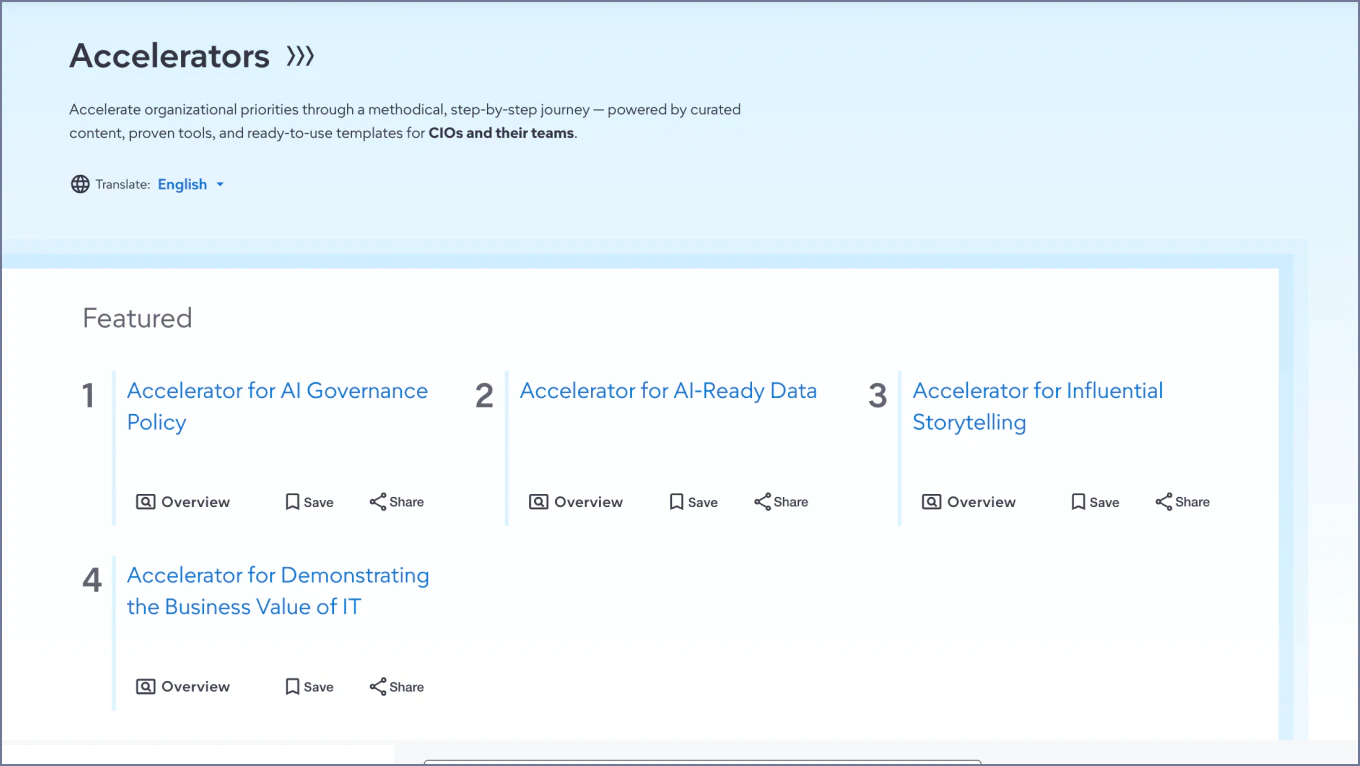The image size is (1360, 766).
Task: Click Share icon for AI-Ready Data
Action: (762, 502)
